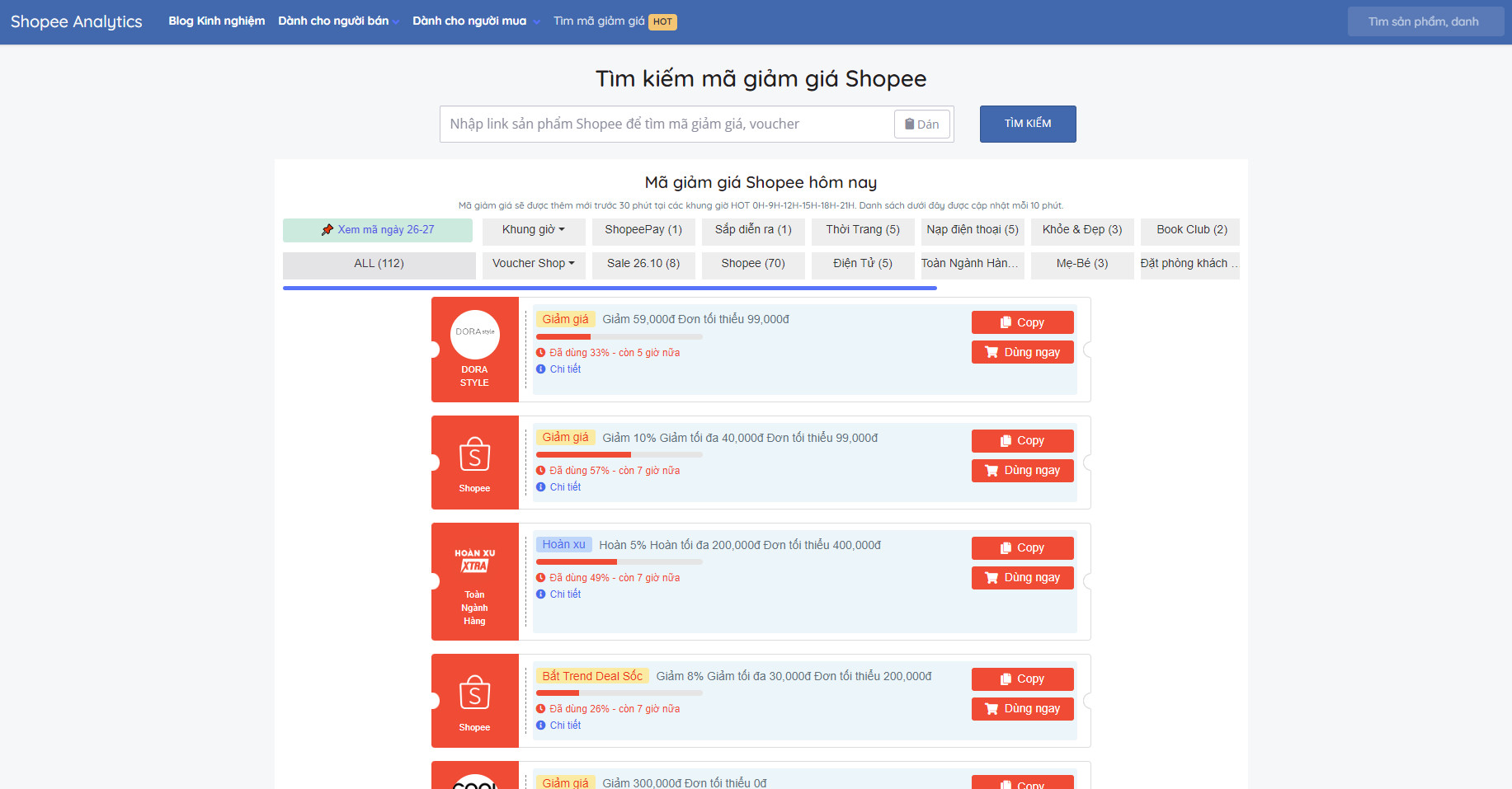
Task: Copy the 59,000đ discount voucher code
Action: tap(1023, 322)
